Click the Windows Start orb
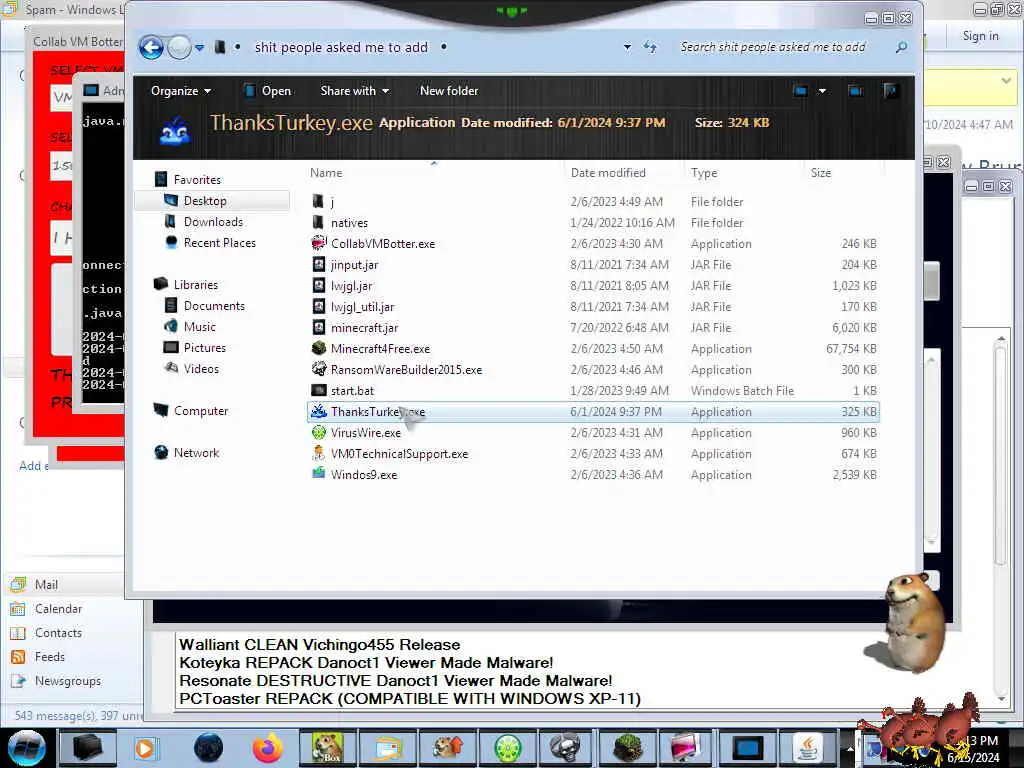Screen dimensions: 1024x768 (27, 748)
